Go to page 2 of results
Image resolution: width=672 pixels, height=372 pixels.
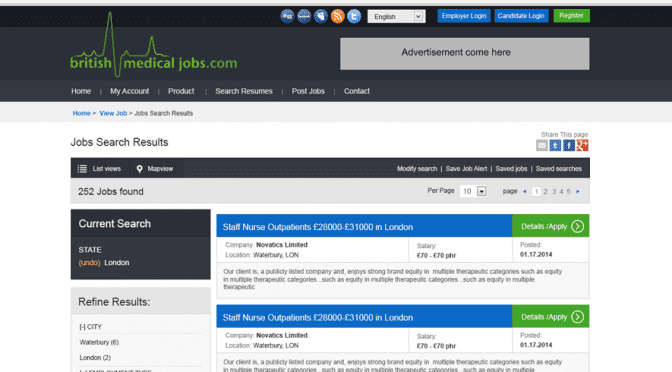[546, 192]
